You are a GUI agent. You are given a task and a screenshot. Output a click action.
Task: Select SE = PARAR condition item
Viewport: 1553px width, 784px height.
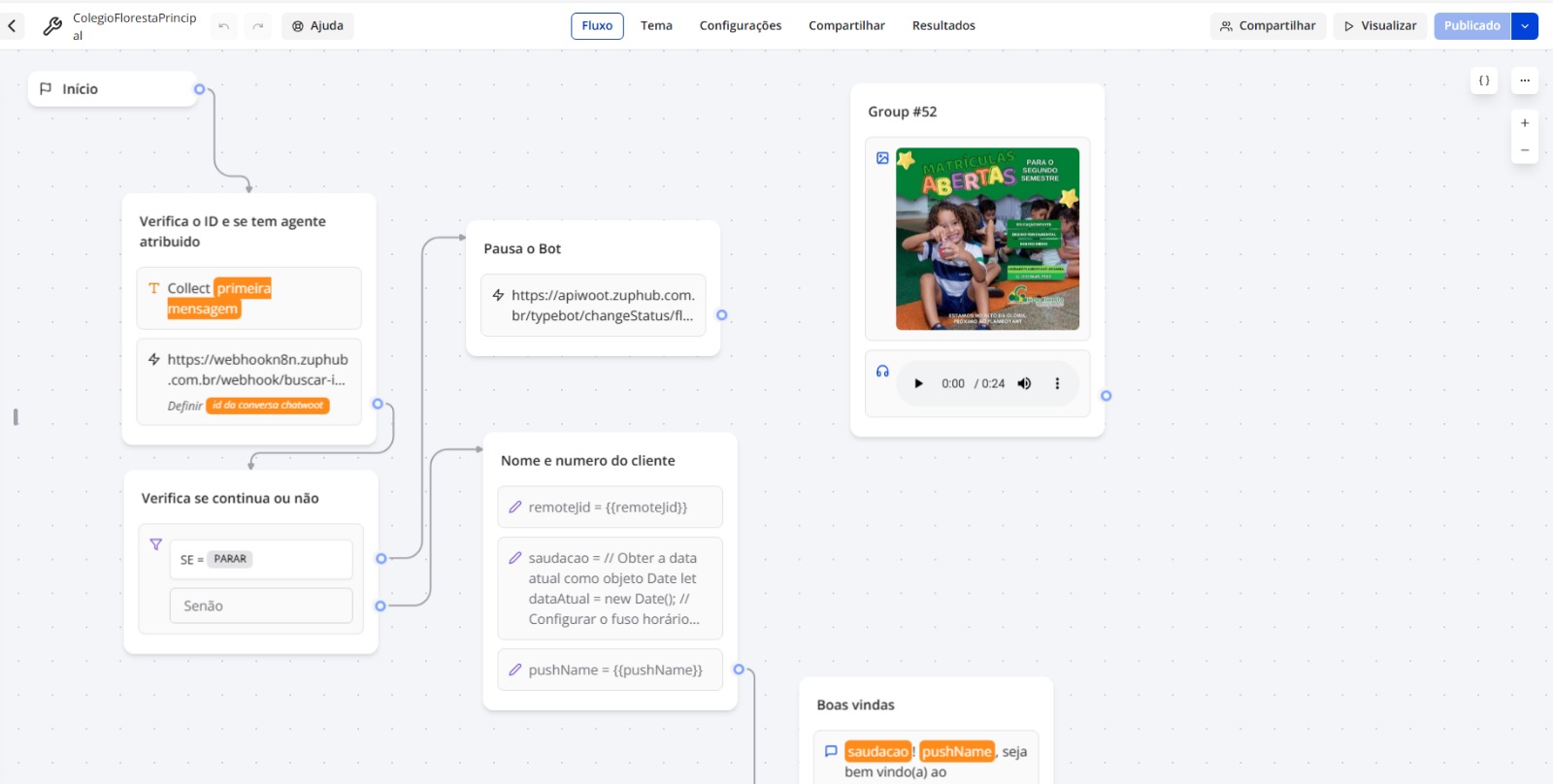click(x=261, y=560)
